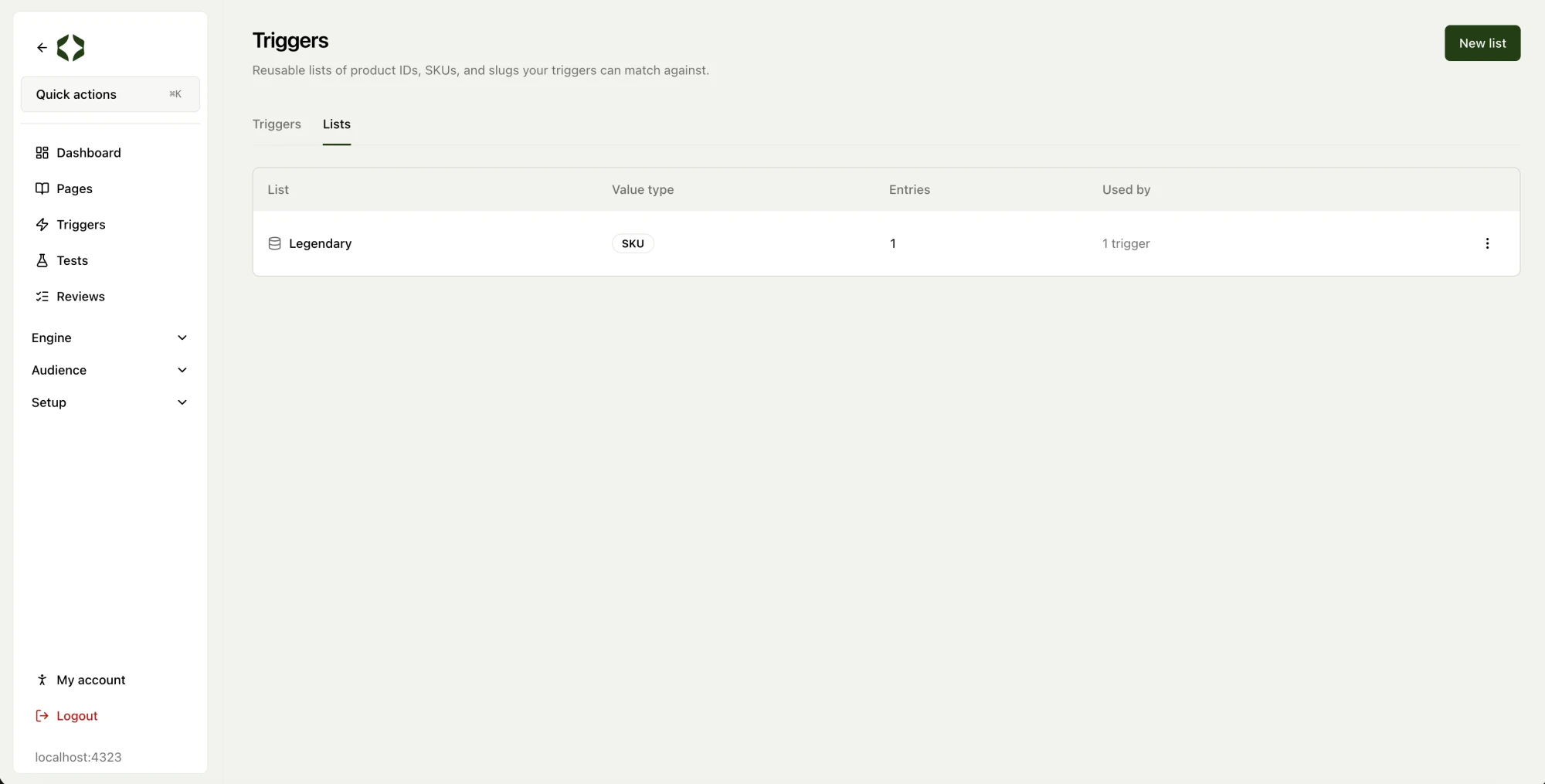Expand the Audience section chevron
The height and width of the screenshot is (784, 1545).
(x=182, y=370)
